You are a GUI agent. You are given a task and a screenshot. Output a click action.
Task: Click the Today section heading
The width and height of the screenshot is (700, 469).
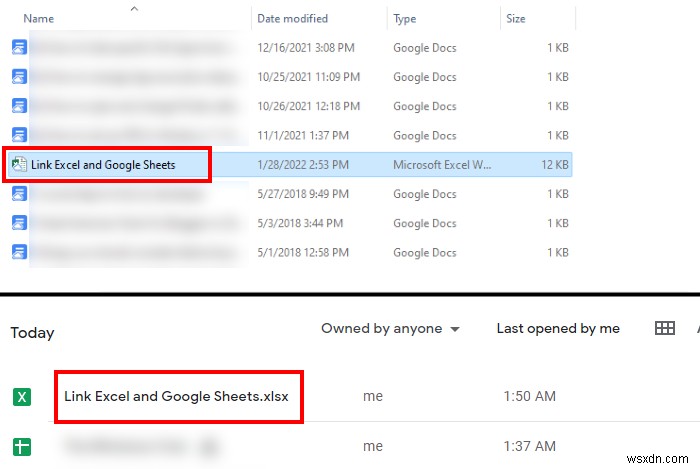pos(33,333)
